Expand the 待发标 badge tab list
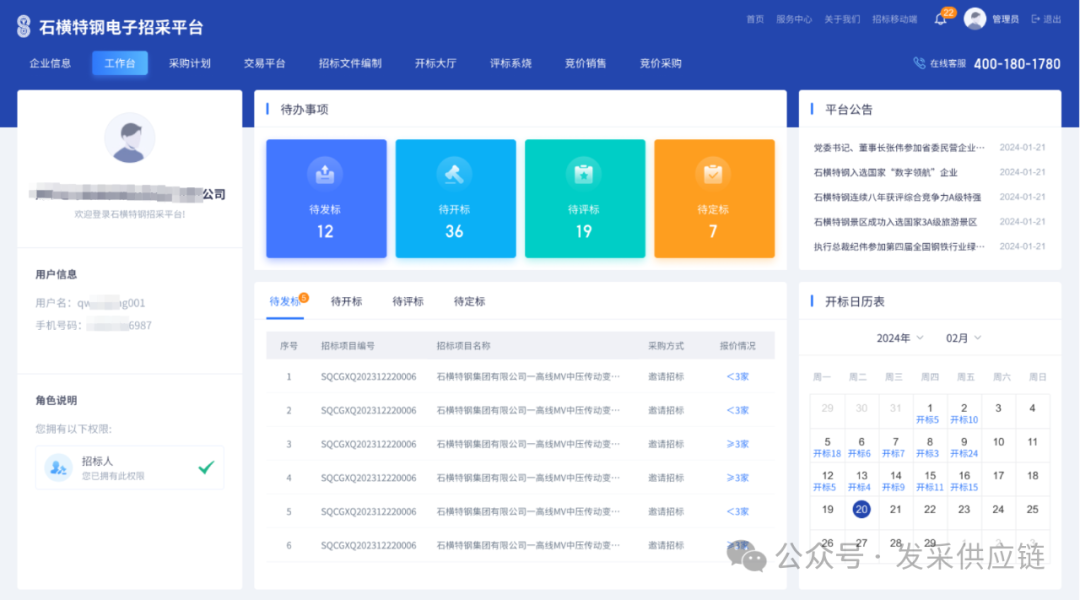 (x=285, y=301)
